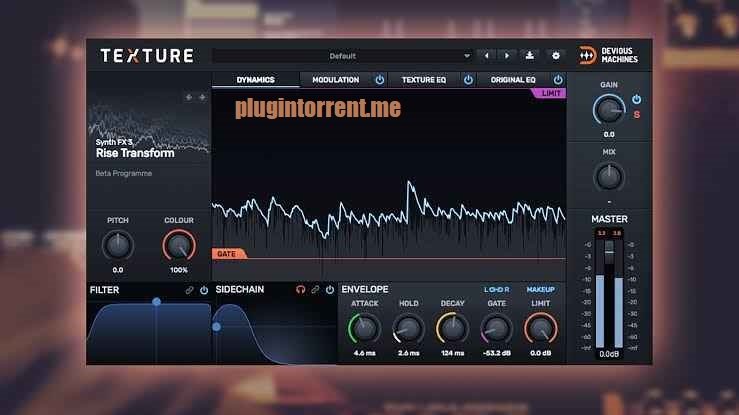This screenshot has height=415, width=739.
Task: Select previous texture source arrow
Action: click(189, 98)
